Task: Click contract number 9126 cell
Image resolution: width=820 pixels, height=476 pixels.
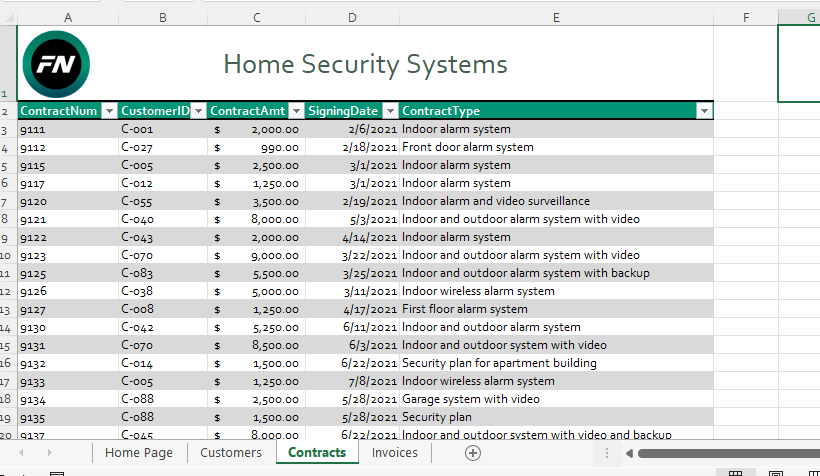Action: click(68, 291)
